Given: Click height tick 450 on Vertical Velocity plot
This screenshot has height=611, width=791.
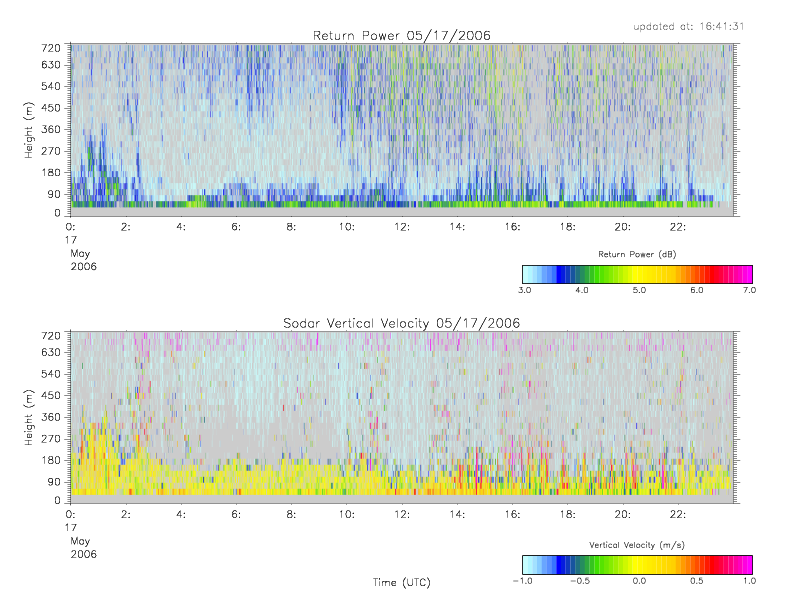Looking at the screenshot, I should tap(50, 396).
